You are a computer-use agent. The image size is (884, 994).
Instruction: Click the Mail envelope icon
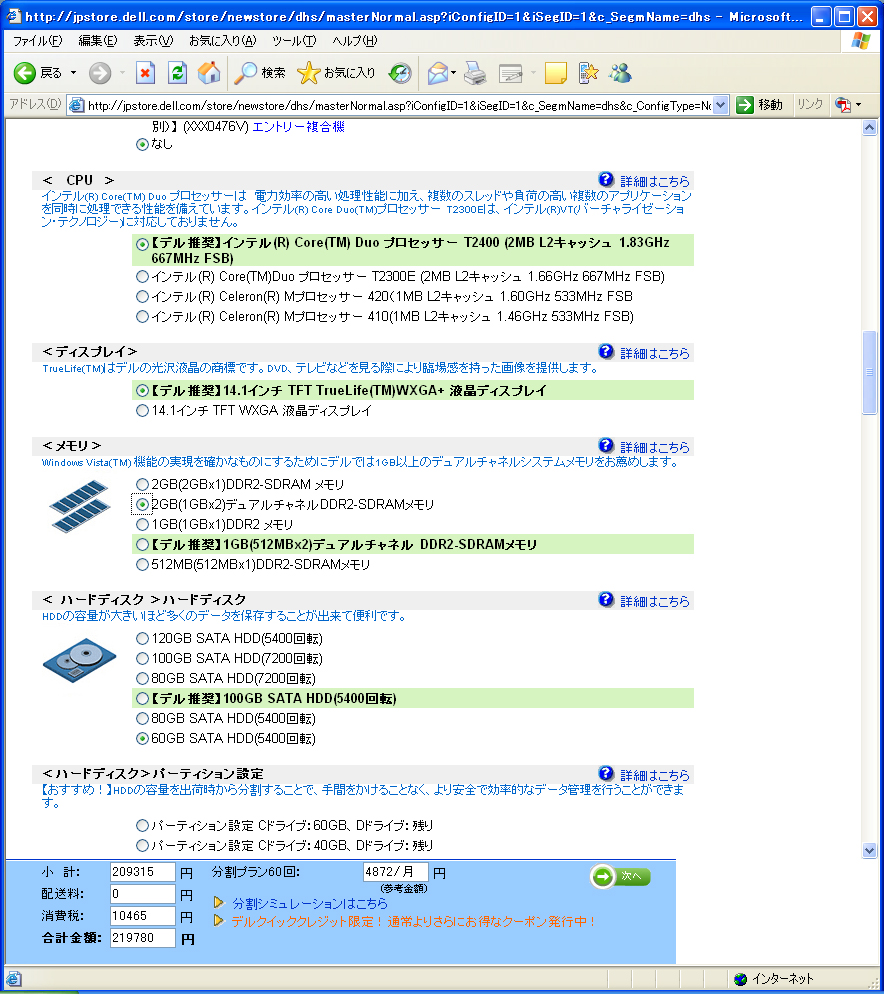(x=438, y=73)
